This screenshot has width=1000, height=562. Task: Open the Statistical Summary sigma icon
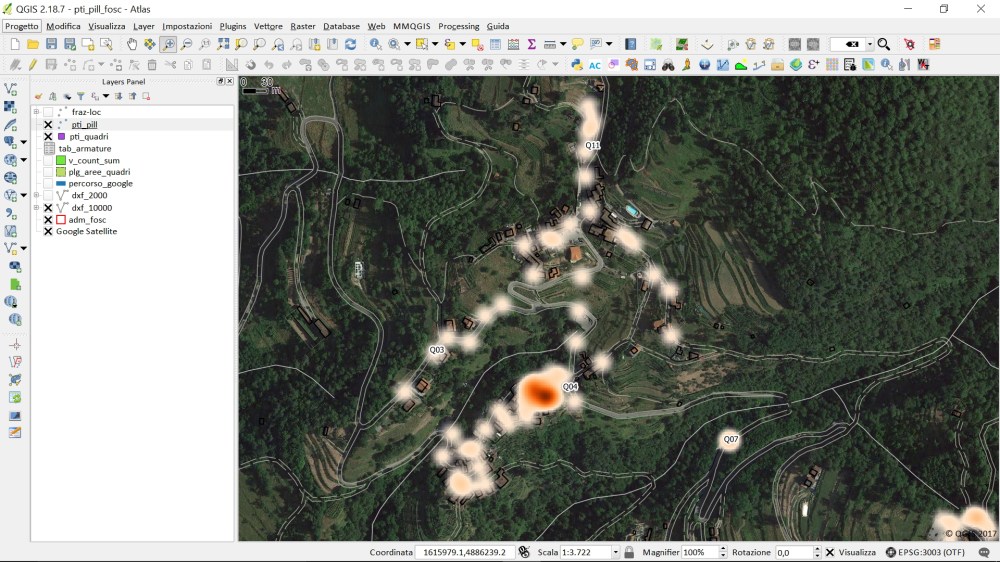point(531,44)
